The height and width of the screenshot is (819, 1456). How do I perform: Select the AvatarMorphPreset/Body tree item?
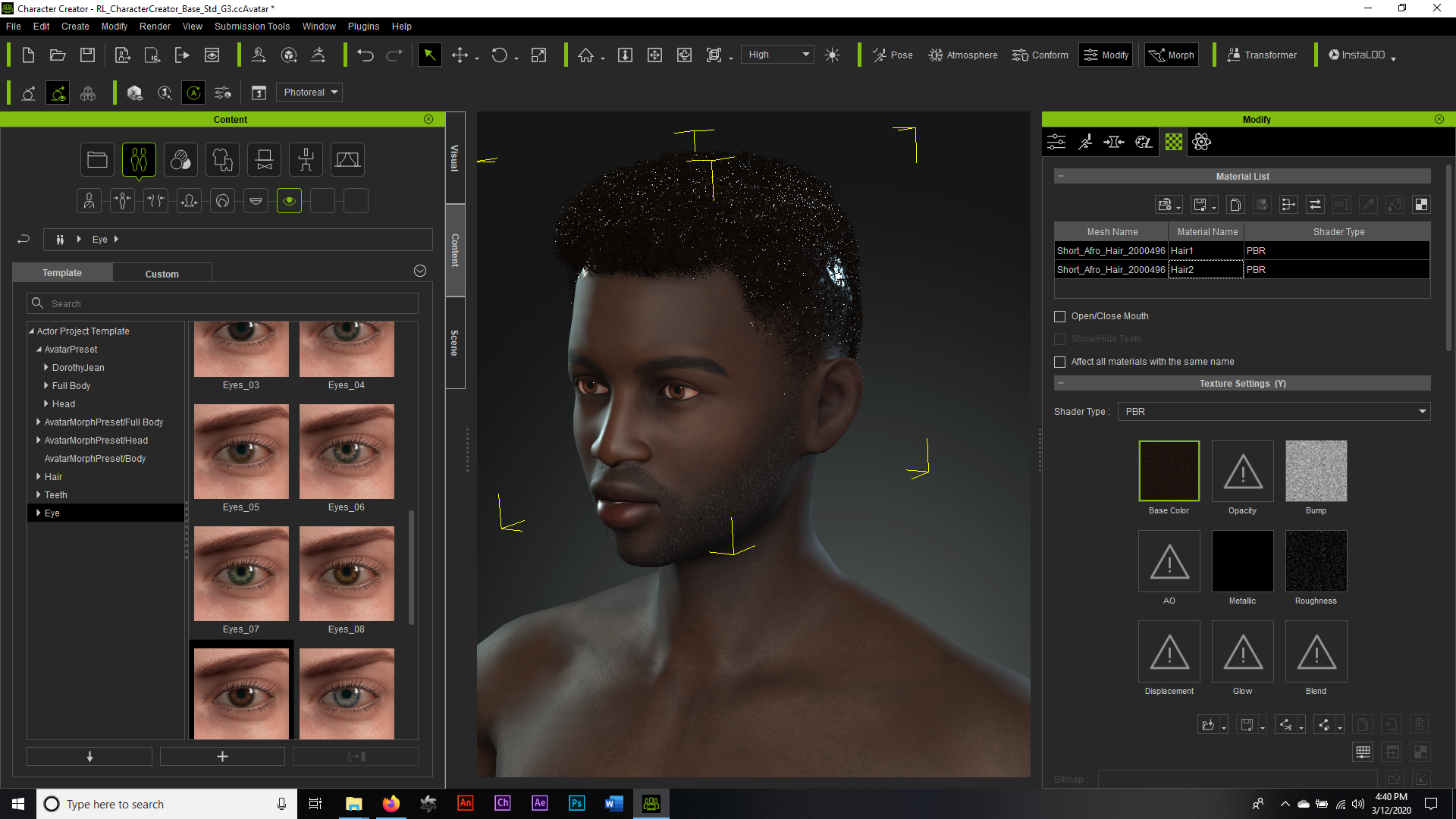(95, 459)
